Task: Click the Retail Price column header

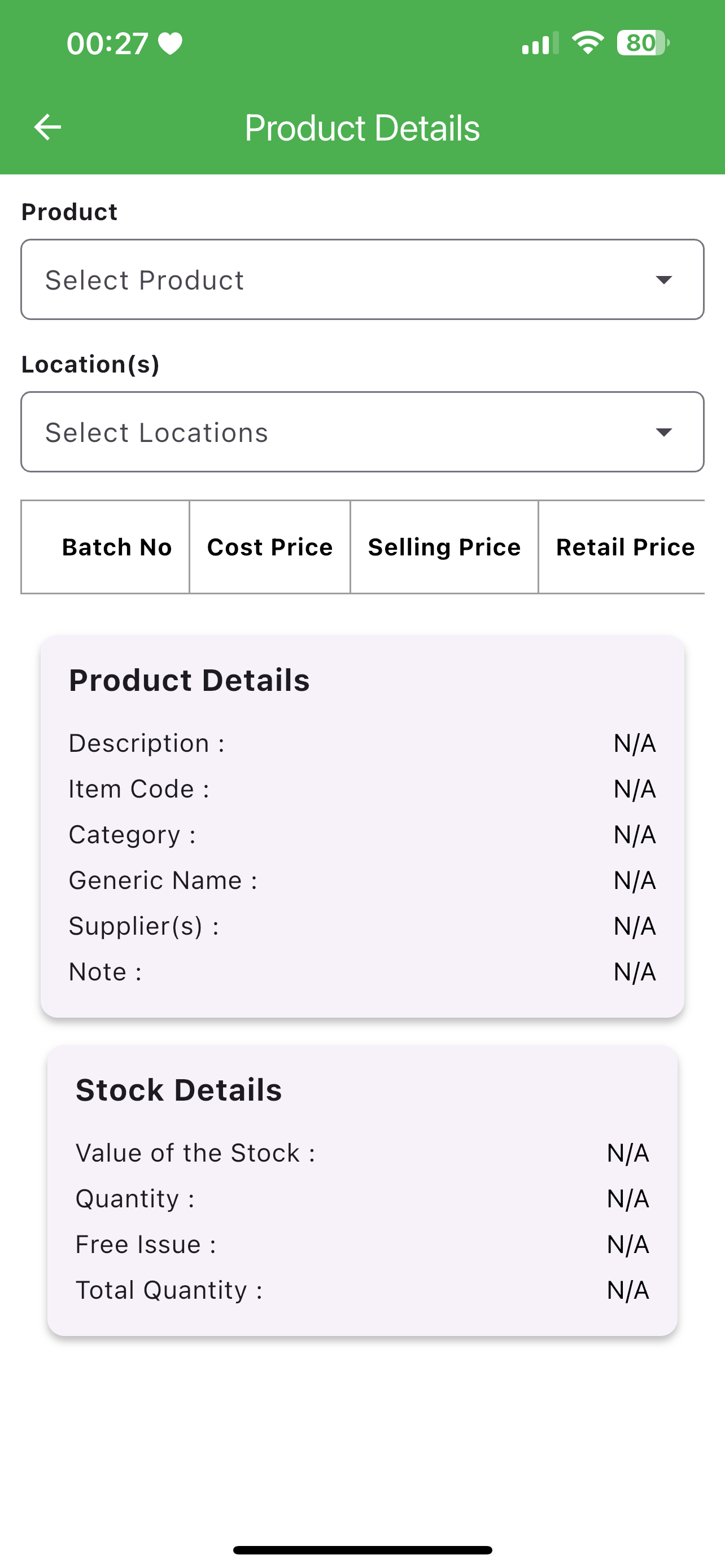Action: (625, 546)
